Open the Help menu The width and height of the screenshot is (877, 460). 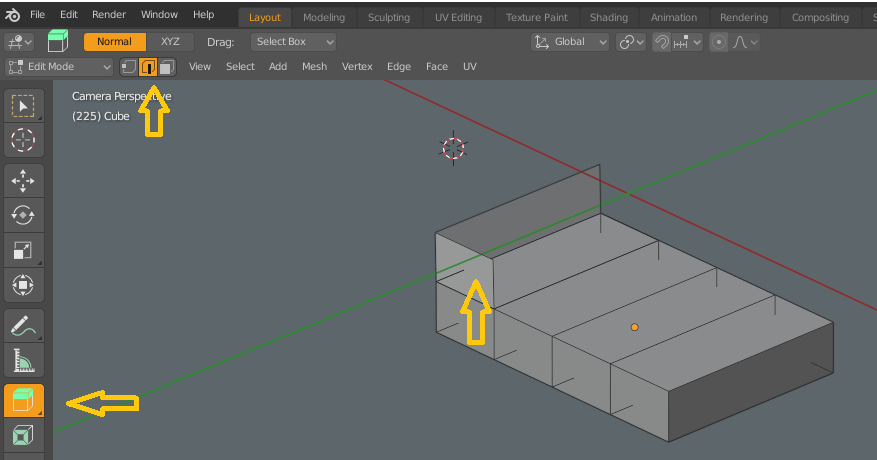point(204,15)
